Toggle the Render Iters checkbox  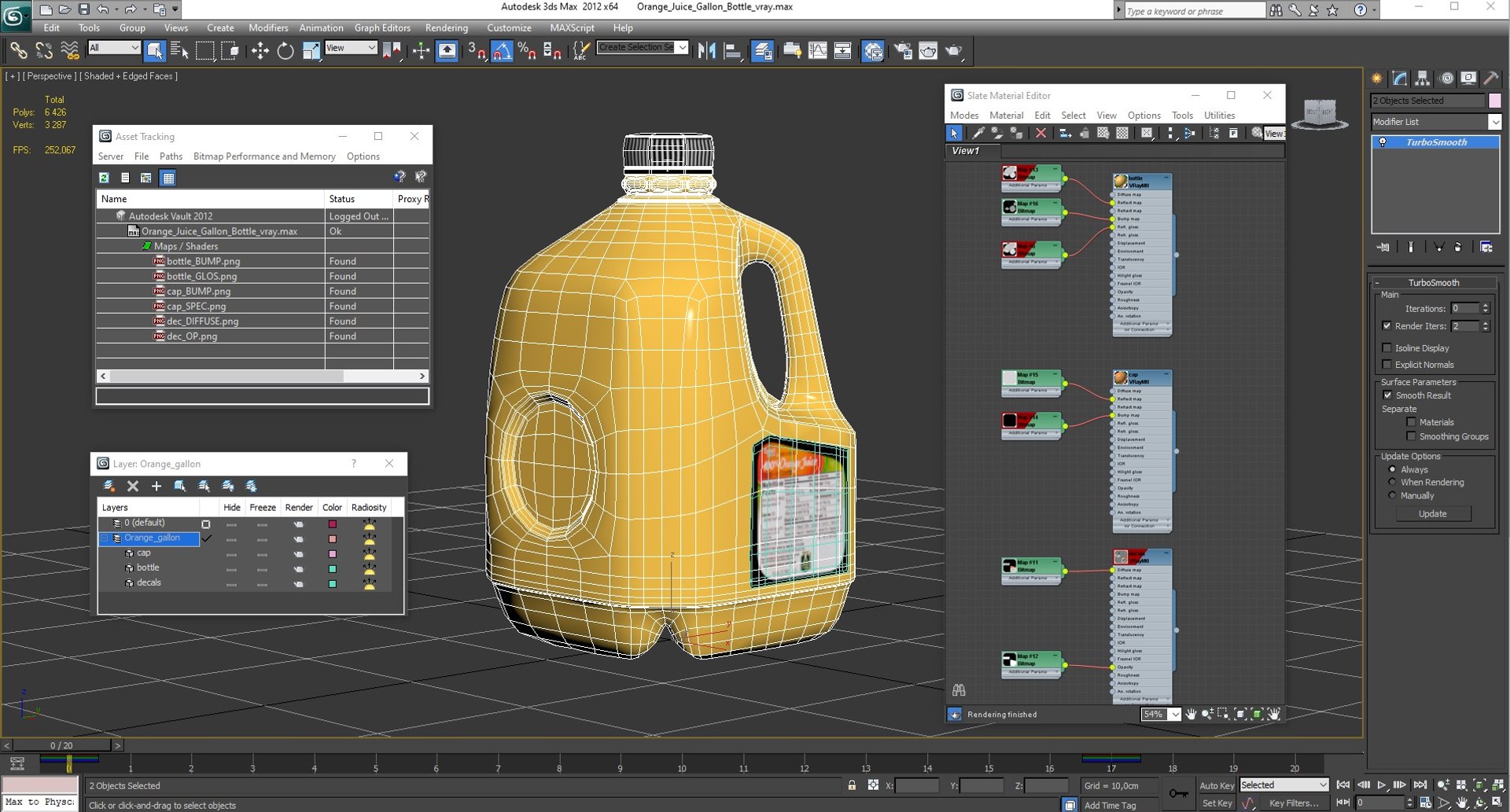point(1387,325)
